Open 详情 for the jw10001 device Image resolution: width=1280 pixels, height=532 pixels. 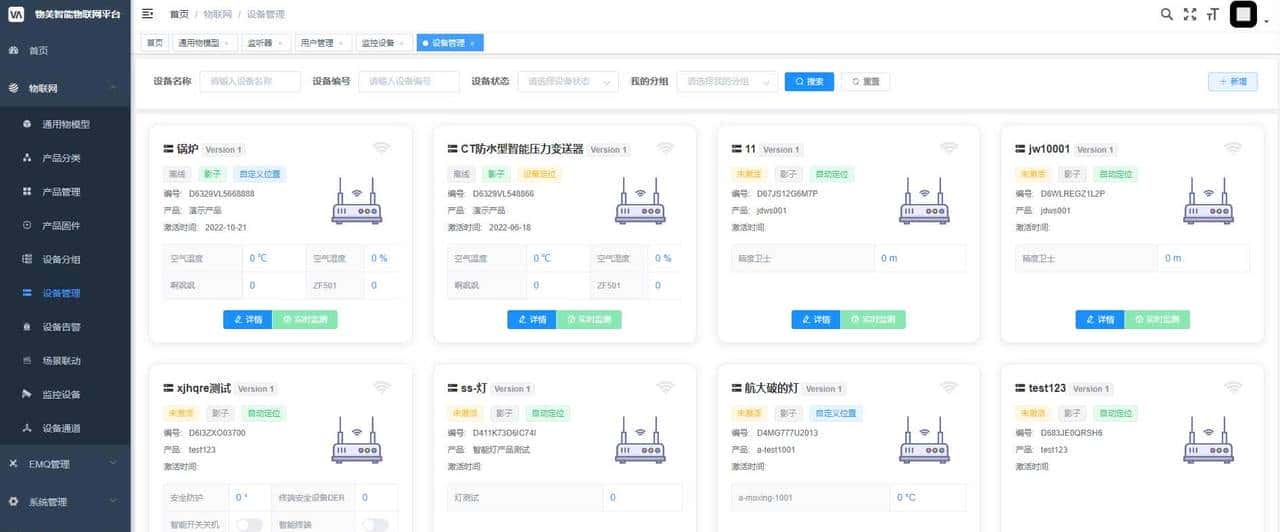[1100, 320]
